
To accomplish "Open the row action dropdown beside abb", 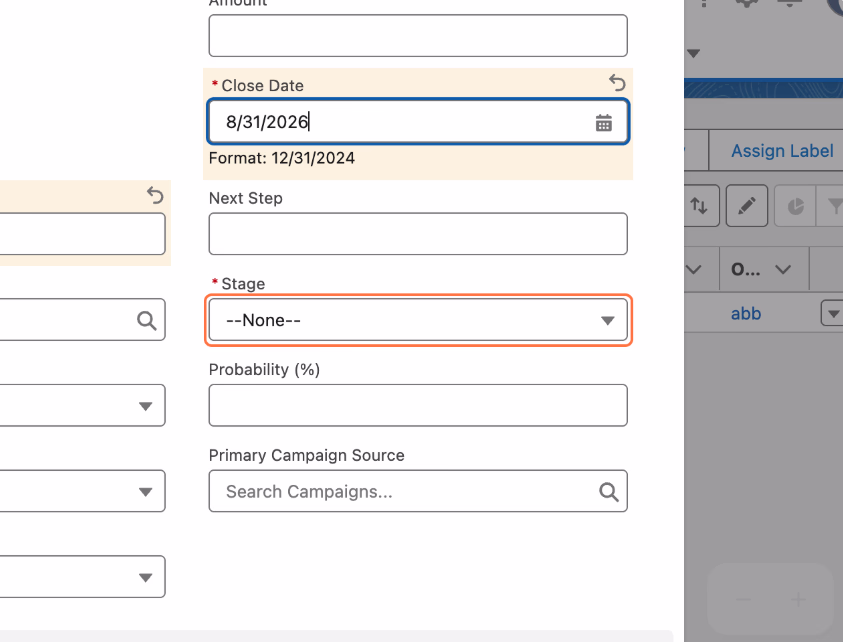I will 833,313.
